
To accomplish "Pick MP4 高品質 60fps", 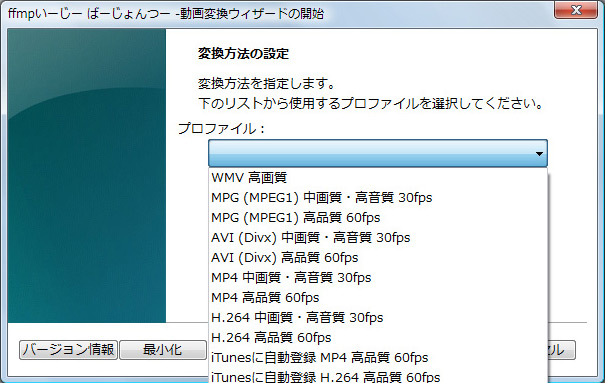I will coord(378,298).
